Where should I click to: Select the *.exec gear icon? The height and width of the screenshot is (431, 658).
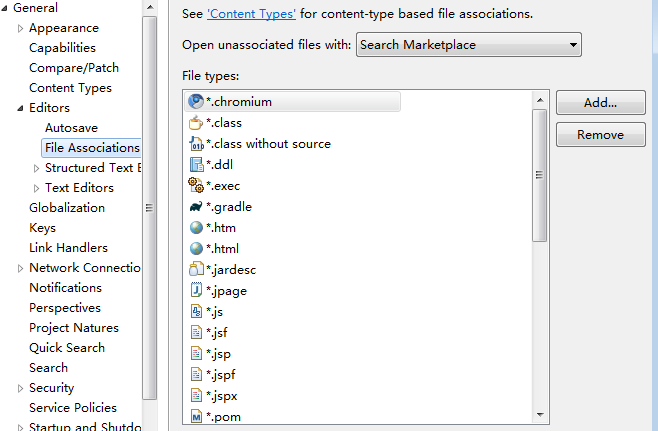(196, 185)
